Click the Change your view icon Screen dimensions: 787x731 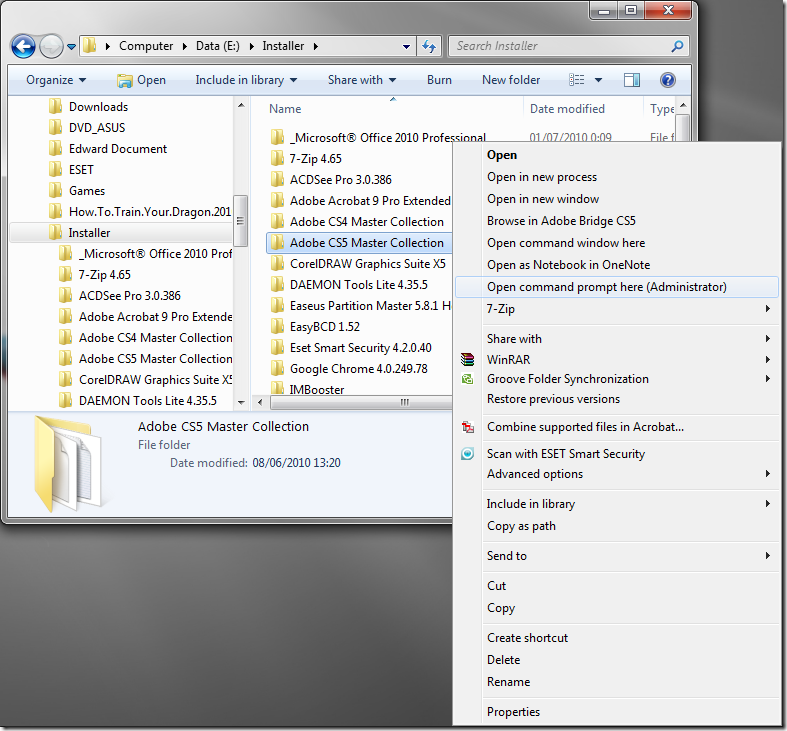click(x=576, y=80)
